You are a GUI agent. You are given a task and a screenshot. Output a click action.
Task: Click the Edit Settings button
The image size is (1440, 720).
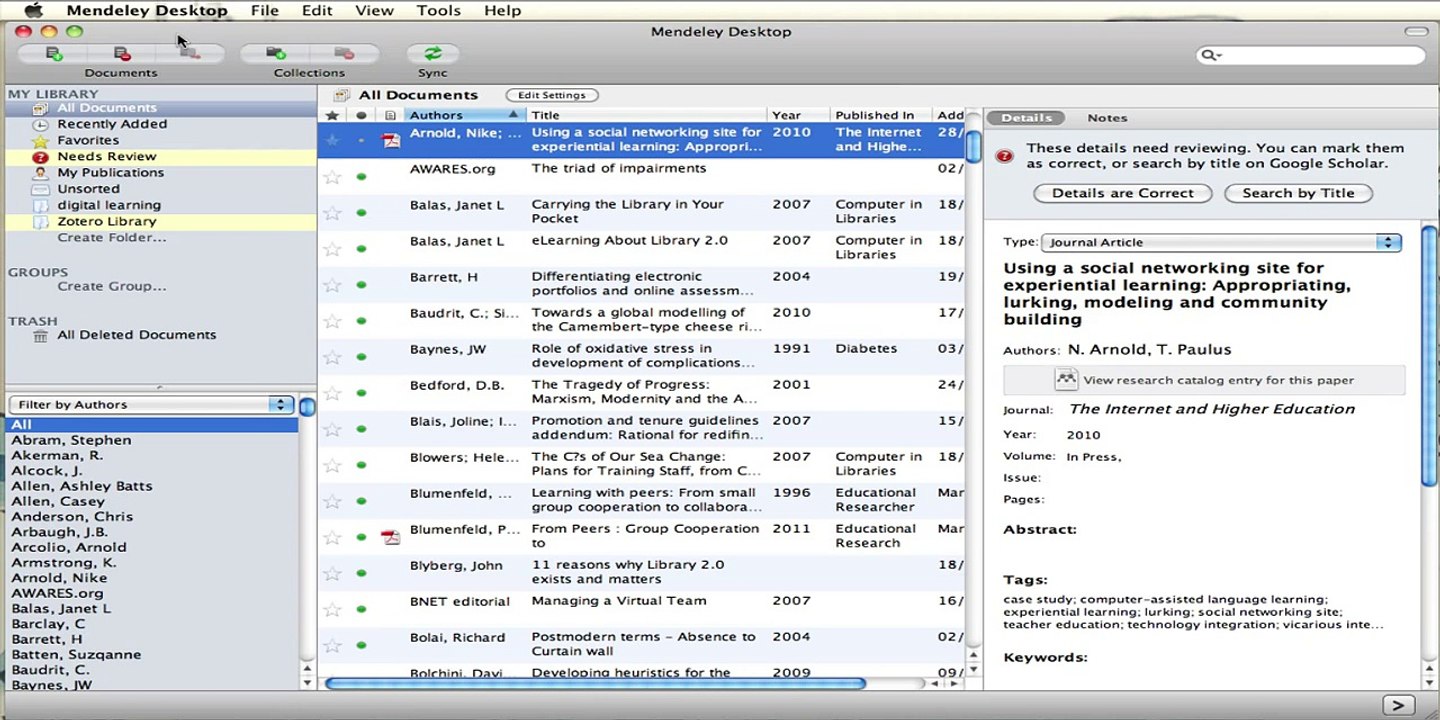click(552, 95)
